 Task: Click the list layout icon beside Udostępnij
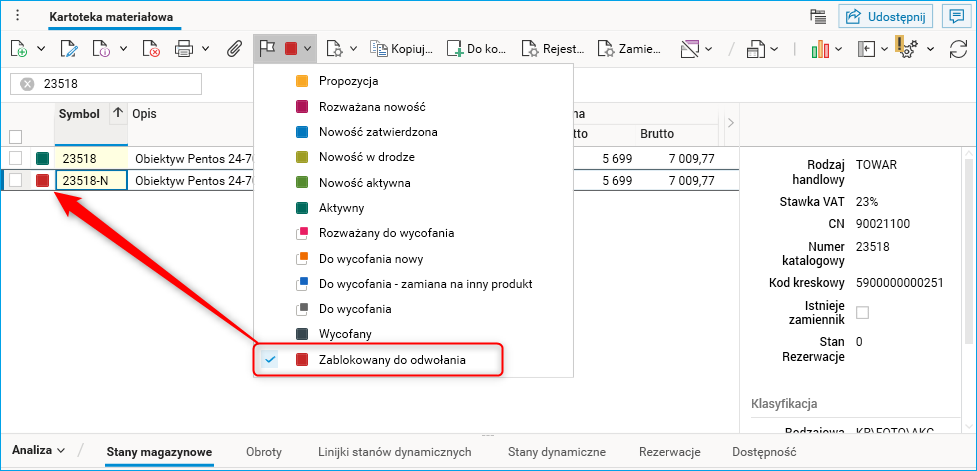[817, 16]
